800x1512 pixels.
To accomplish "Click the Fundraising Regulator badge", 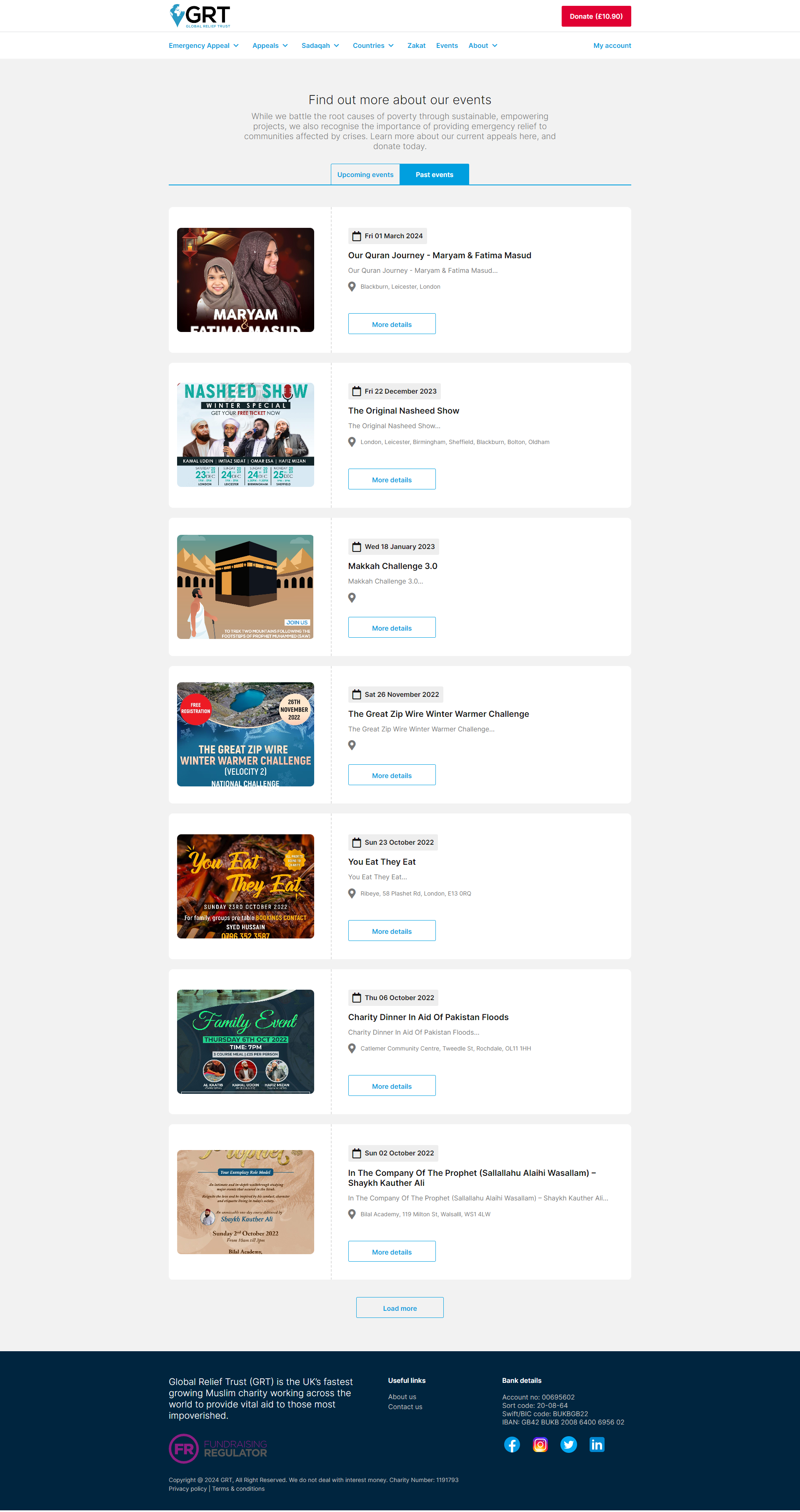I will 218,1449.
